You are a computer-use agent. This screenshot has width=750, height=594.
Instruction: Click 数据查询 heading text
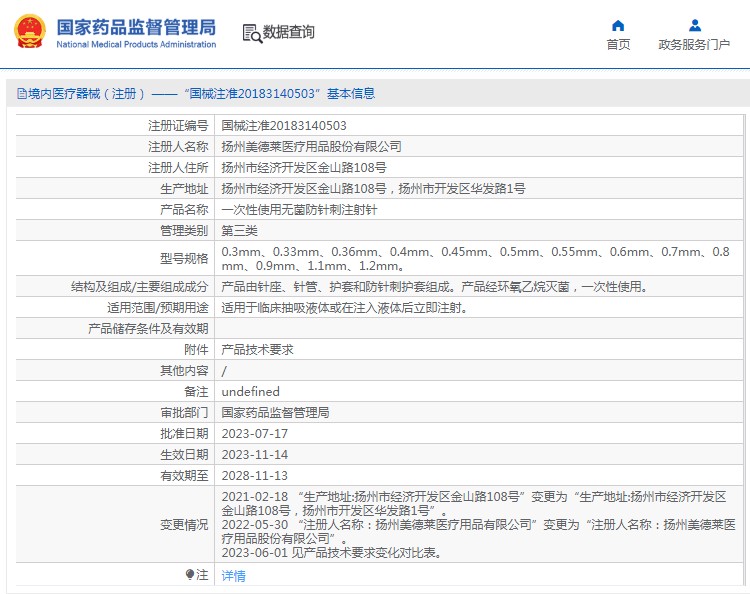288,32
